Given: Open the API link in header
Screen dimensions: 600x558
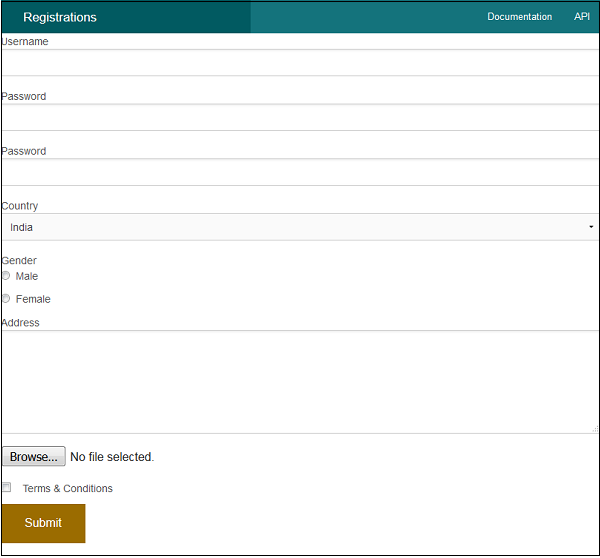Looking at the screenshot, I should pyautogui.click(x=582, y=16).
